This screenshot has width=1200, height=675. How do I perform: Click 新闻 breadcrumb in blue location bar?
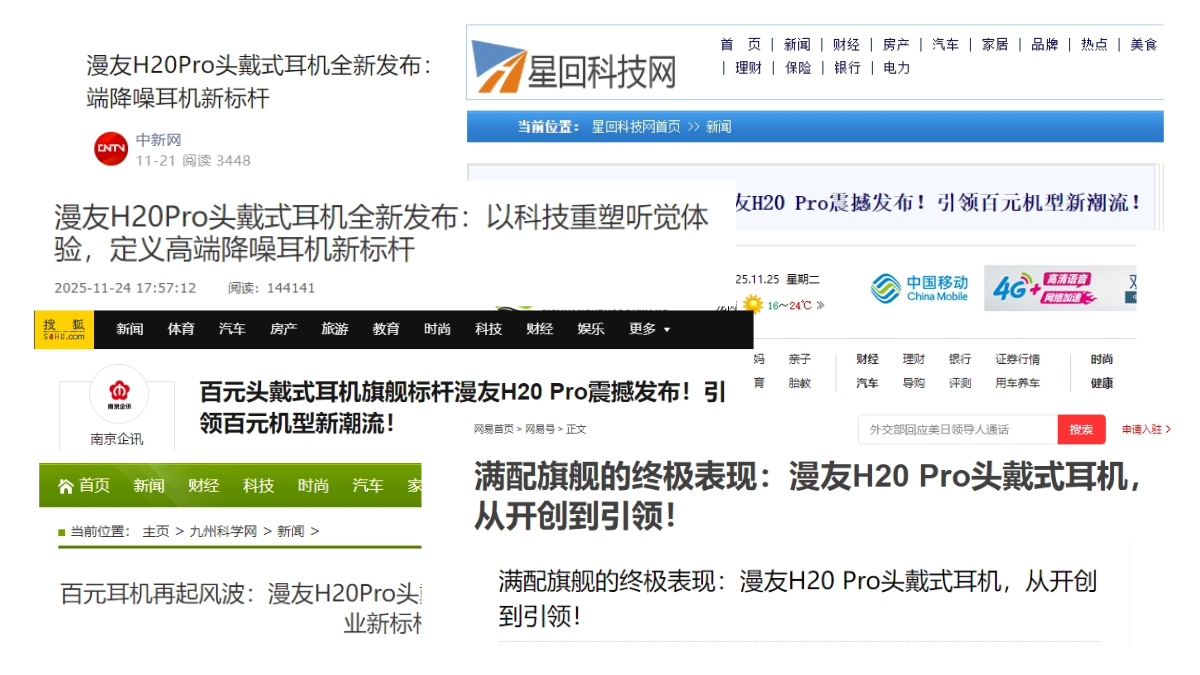coord(719,127)
